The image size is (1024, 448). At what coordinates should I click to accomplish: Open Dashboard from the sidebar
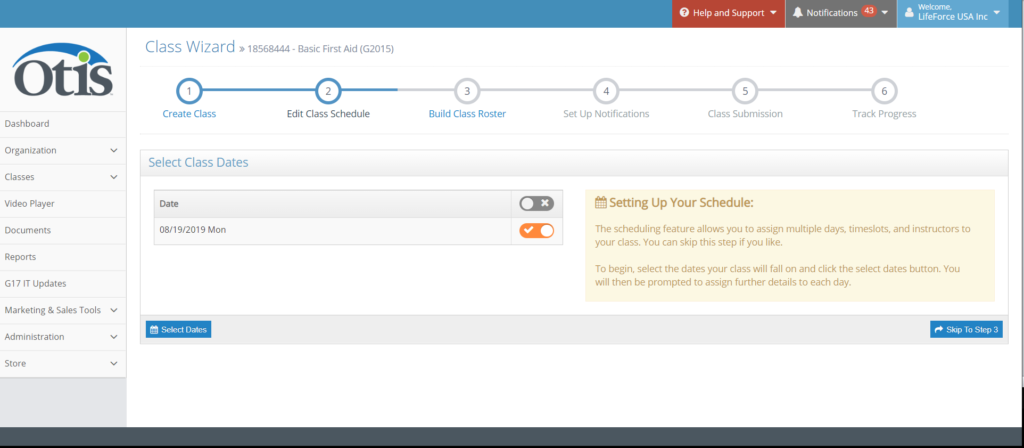(28, 124)
